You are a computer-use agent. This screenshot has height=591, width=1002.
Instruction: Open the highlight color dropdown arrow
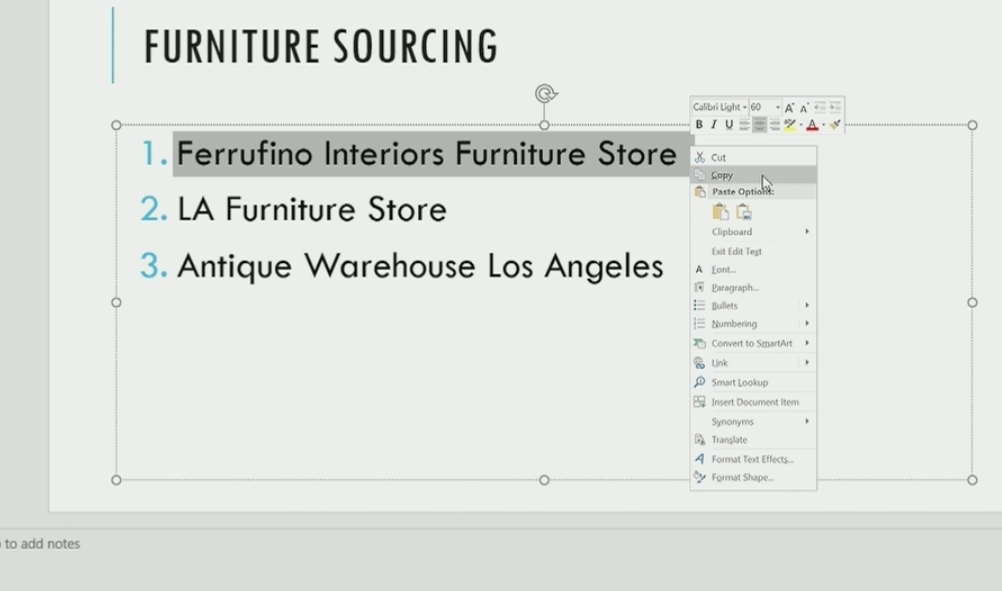(x=801, y=125)
